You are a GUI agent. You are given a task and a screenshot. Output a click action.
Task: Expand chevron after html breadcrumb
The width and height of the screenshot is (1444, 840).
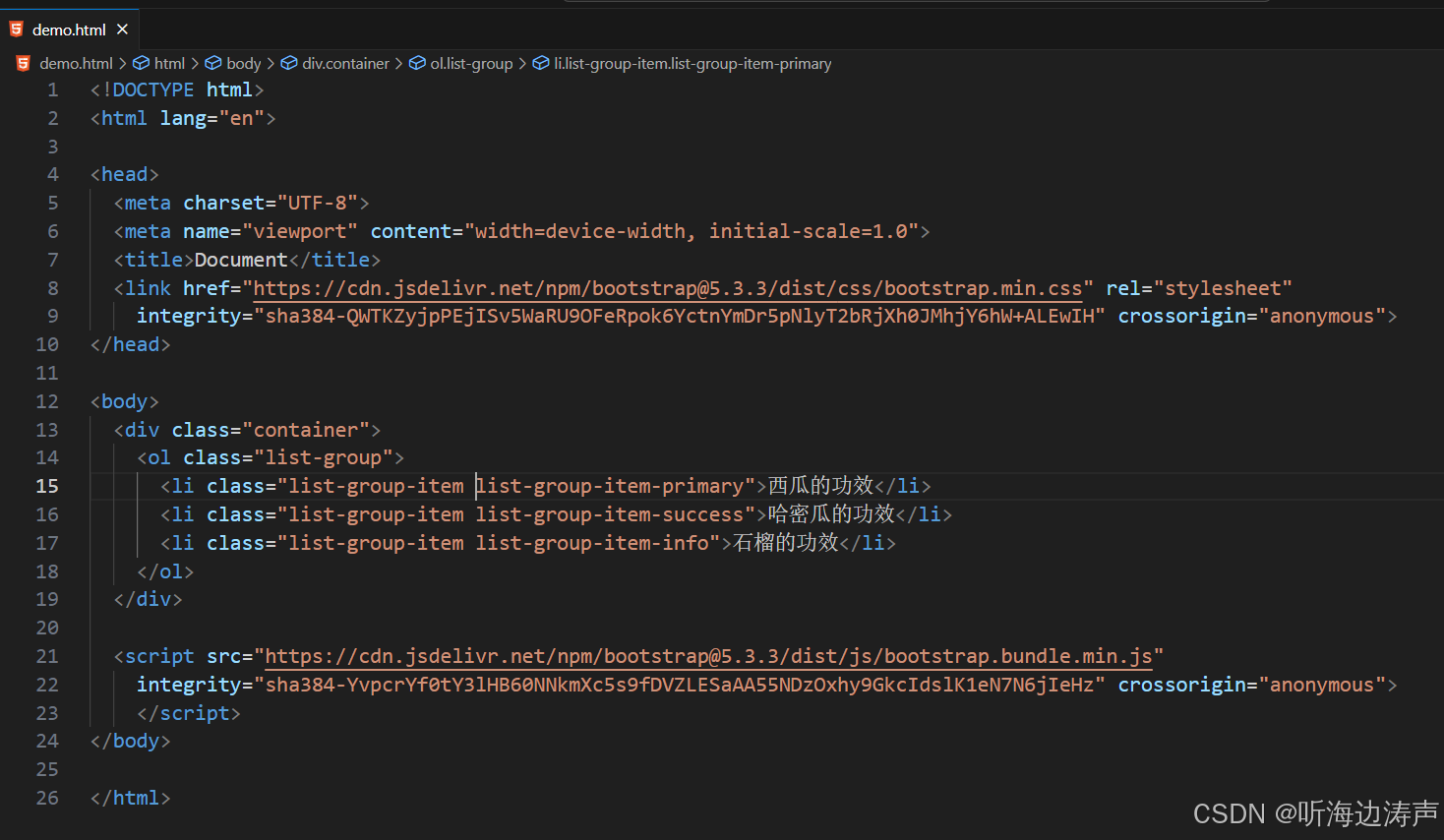(195, 64)
